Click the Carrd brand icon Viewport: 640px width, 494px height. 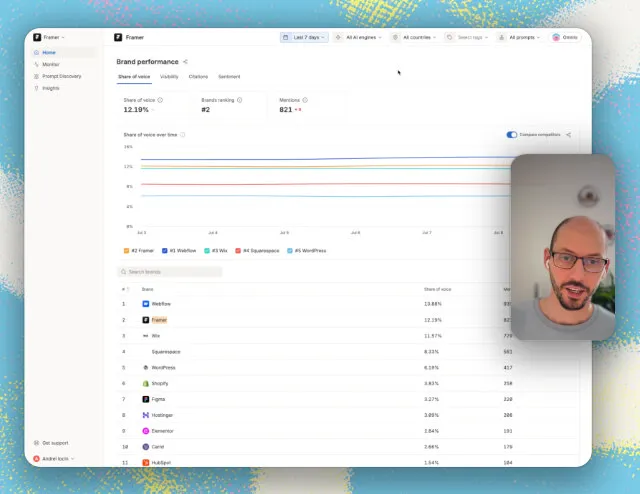click(x=146, y=447)
